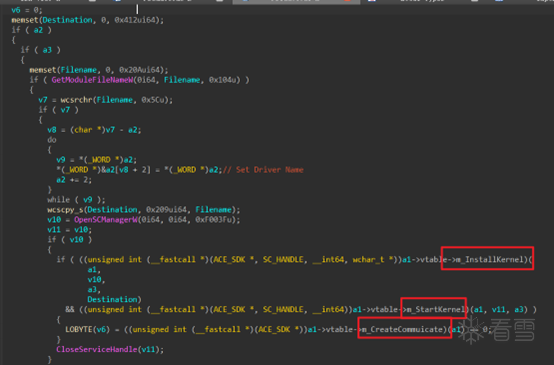Image resolution: width=554 pixels, height=365 pixels.
Task: Click the 'v11 = v10;' assignment
Action: [x=70, y=230]
